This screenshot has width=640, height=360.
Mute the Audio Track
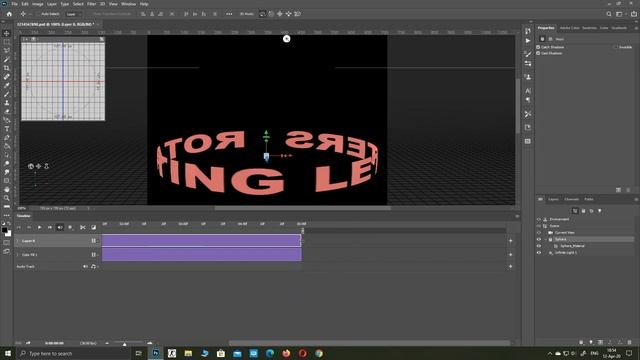pos(85,267)
